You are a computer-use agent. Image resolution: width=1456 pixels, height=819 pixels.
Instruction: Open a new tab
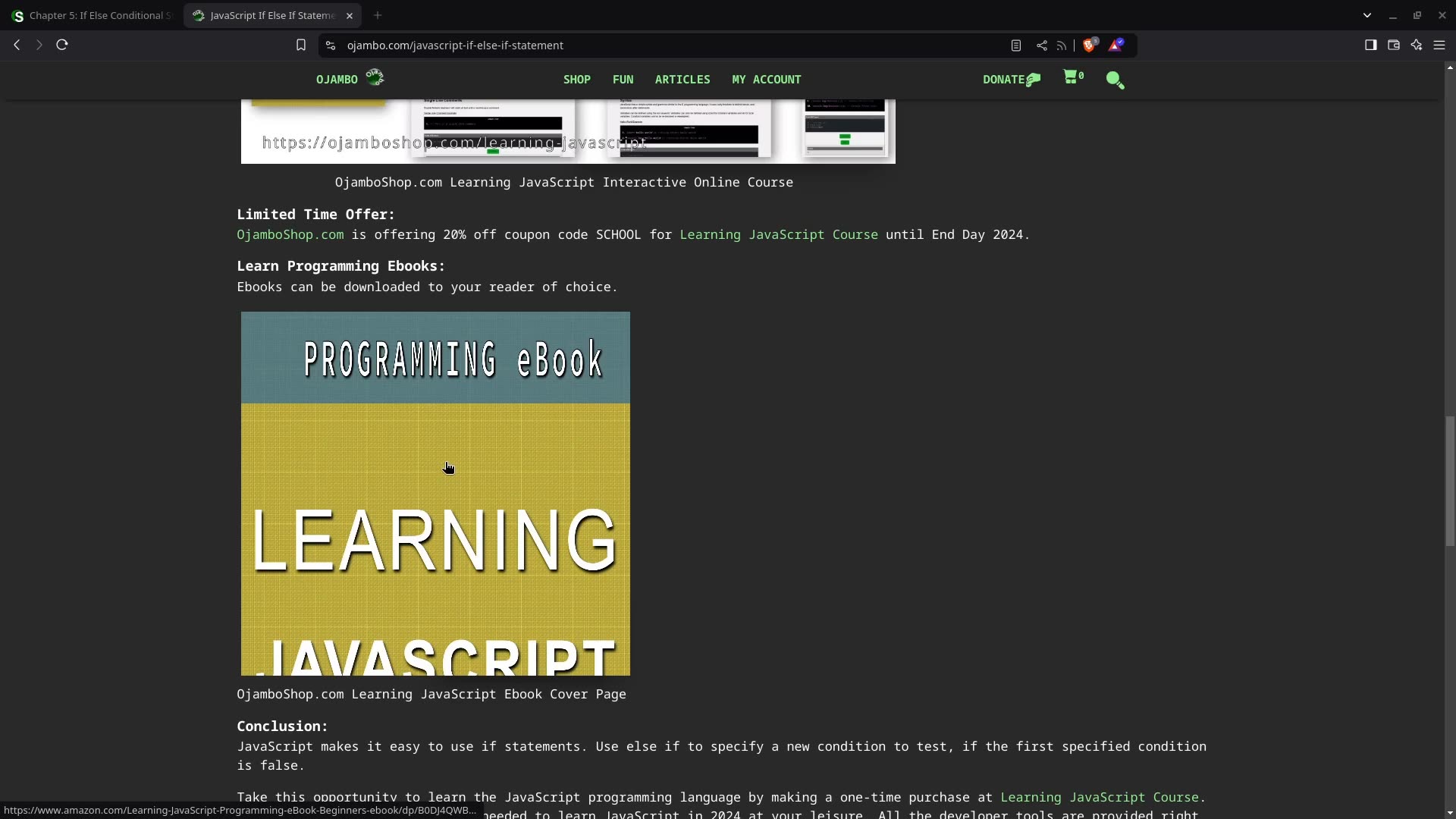point(378,15)
